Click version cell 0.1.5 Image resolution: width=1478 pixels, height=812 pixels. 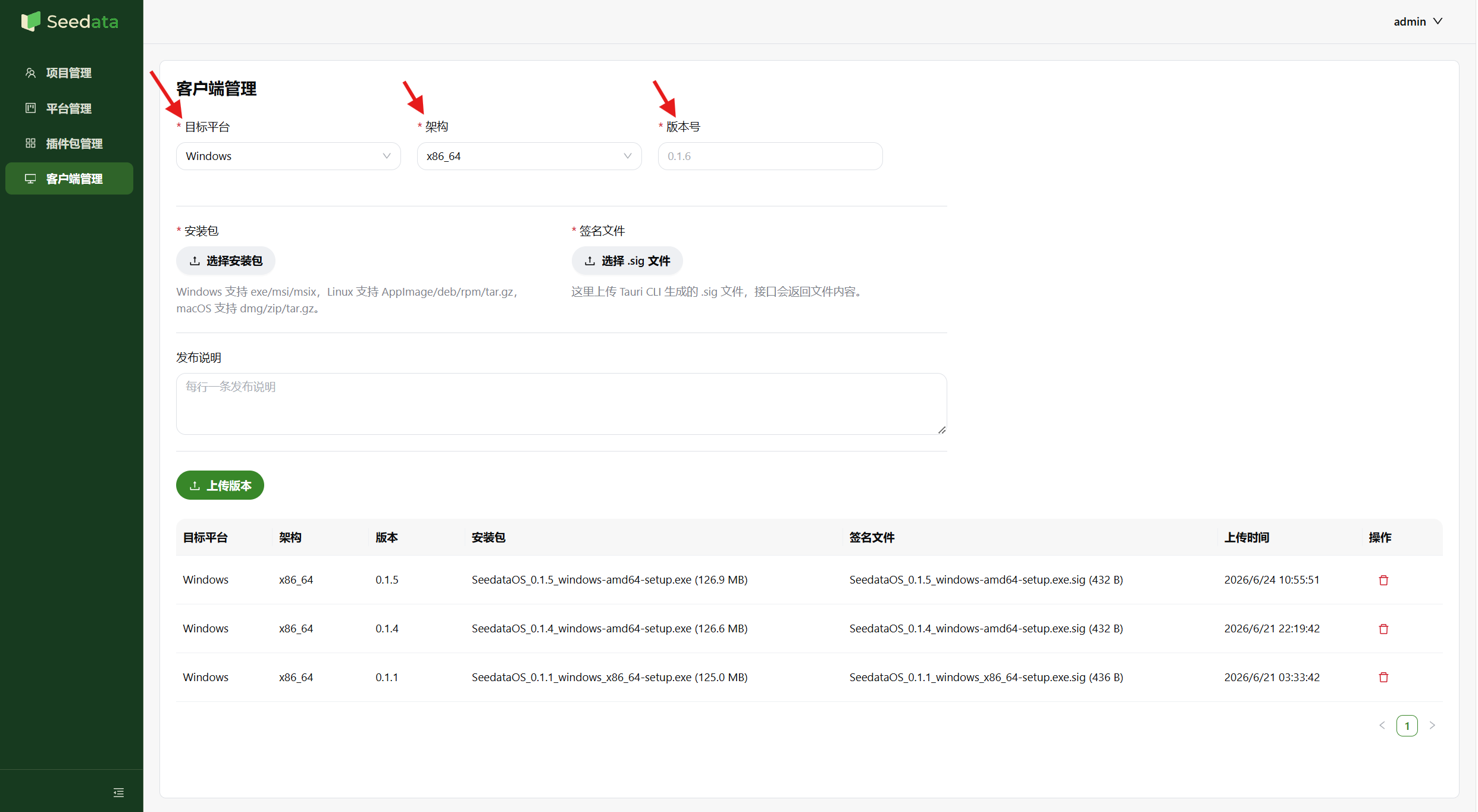pyautogui.click(x=387, y=579)
